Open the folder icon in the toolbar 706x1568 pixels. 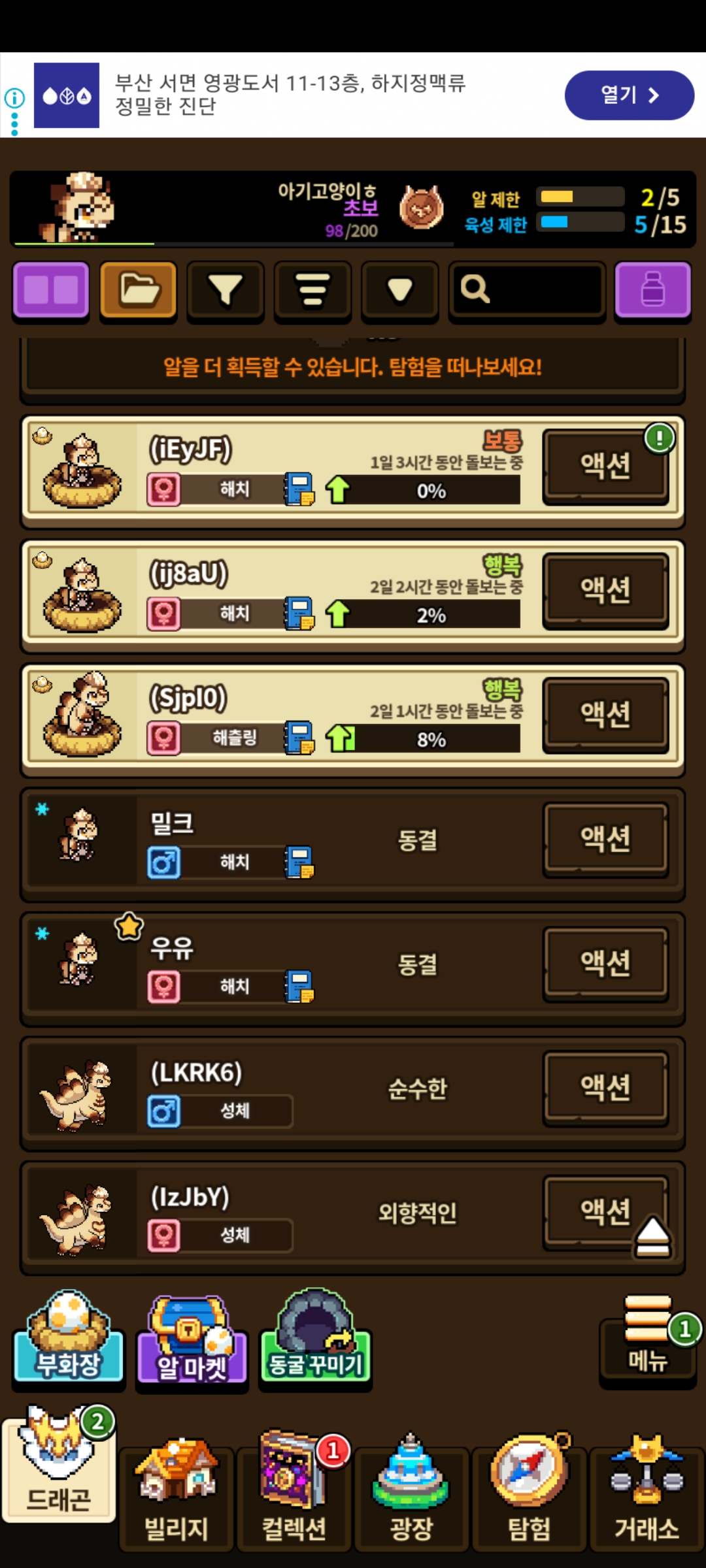coord(138,291)
